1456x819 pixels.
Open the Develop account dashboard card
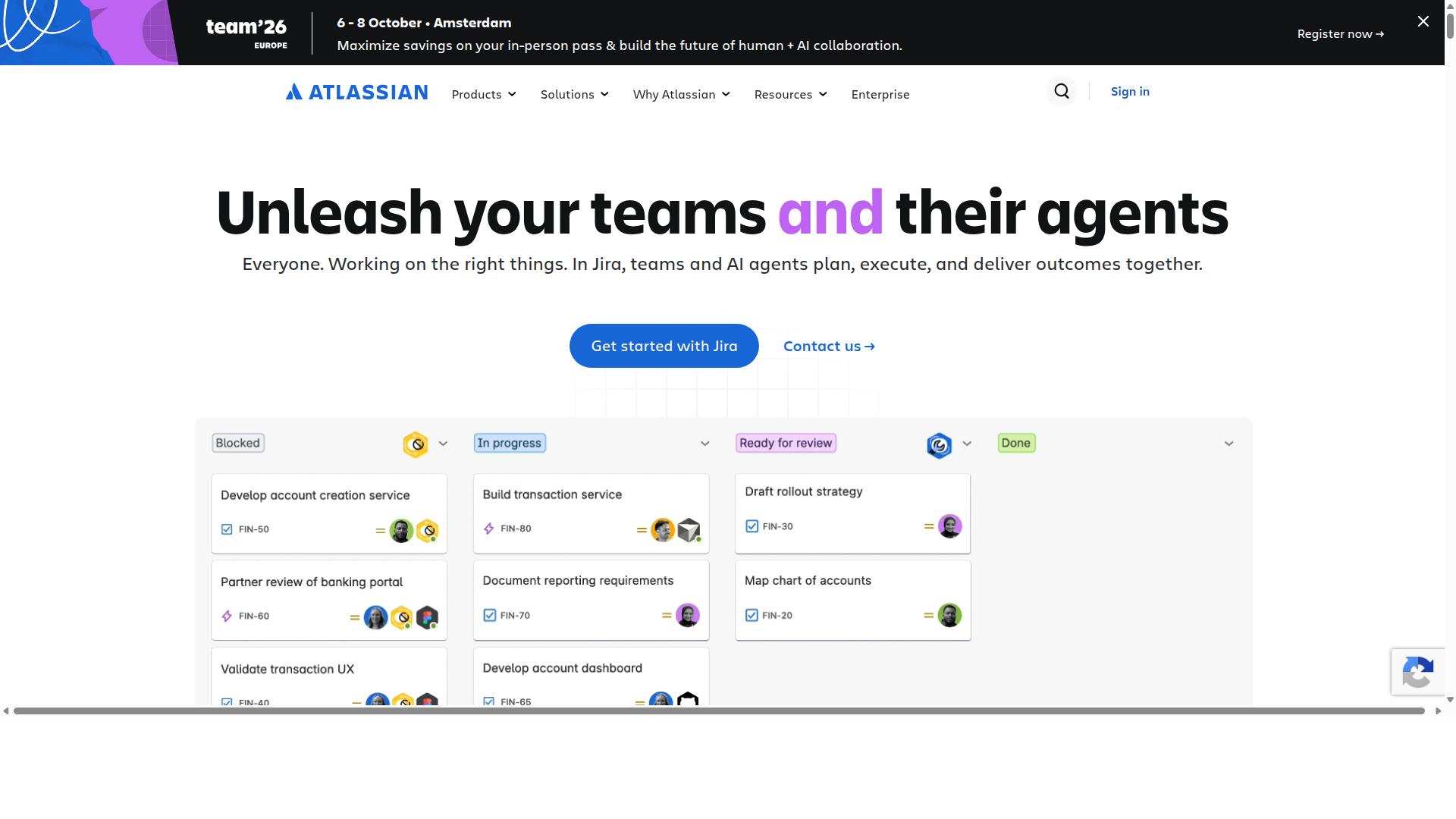(591, 676)
